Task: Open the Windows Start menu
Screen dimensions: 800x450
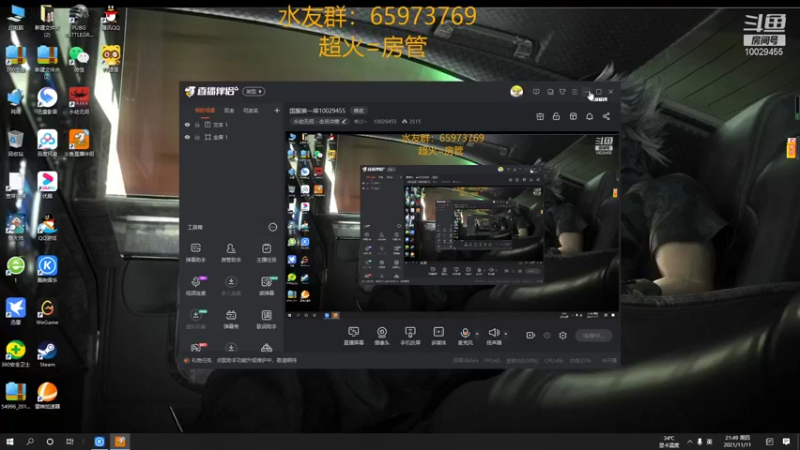Action: click(x=9, y=441)
